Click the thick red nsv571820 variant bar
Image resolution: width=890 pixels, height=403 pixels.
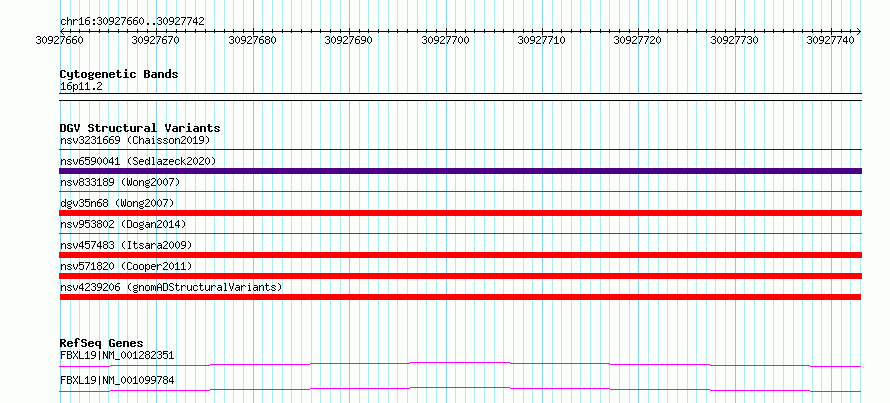click(461, 276)
